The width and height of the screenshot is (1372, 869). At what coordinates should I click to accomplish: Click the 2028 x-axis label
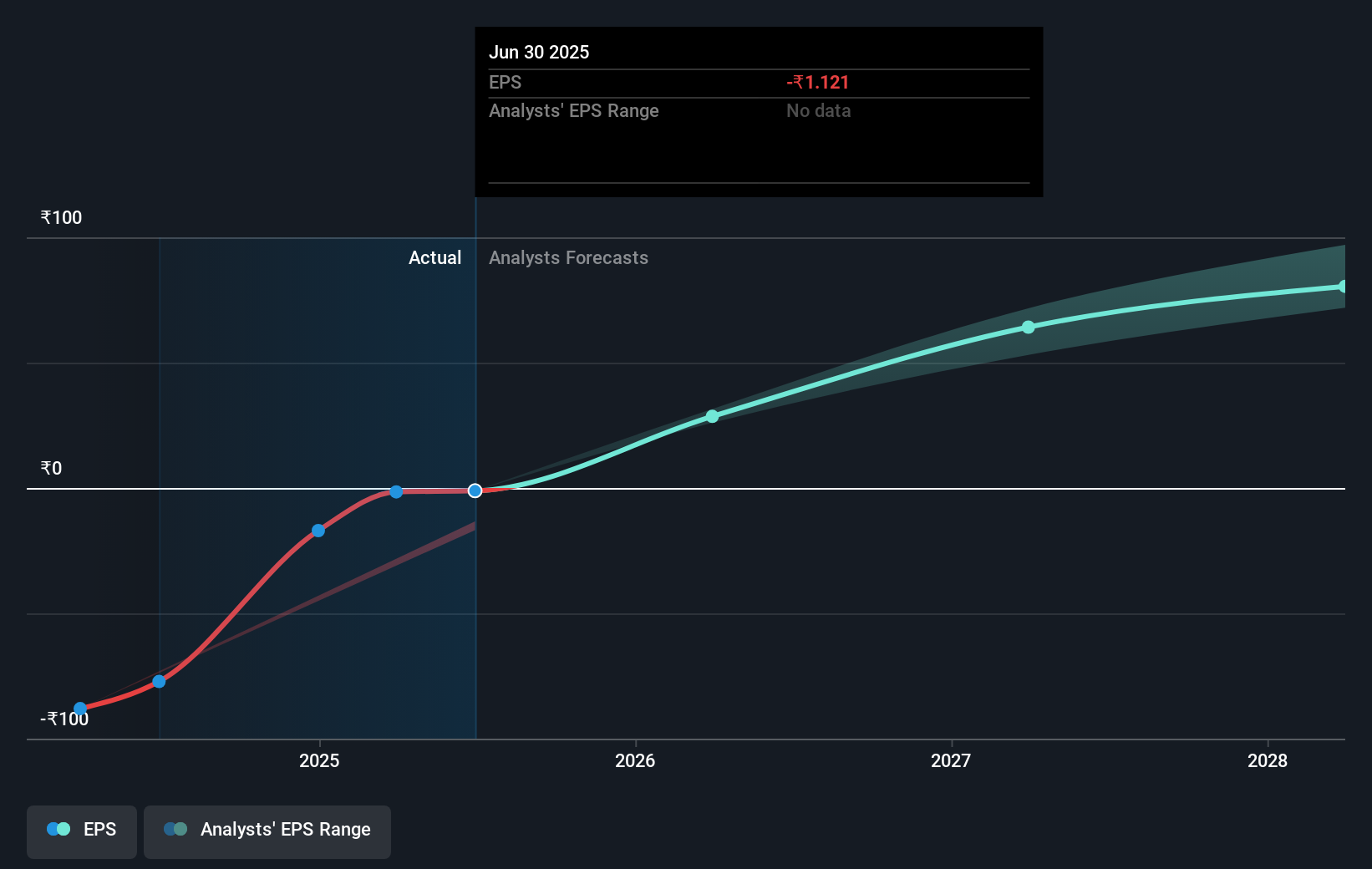pos(1268,760)
